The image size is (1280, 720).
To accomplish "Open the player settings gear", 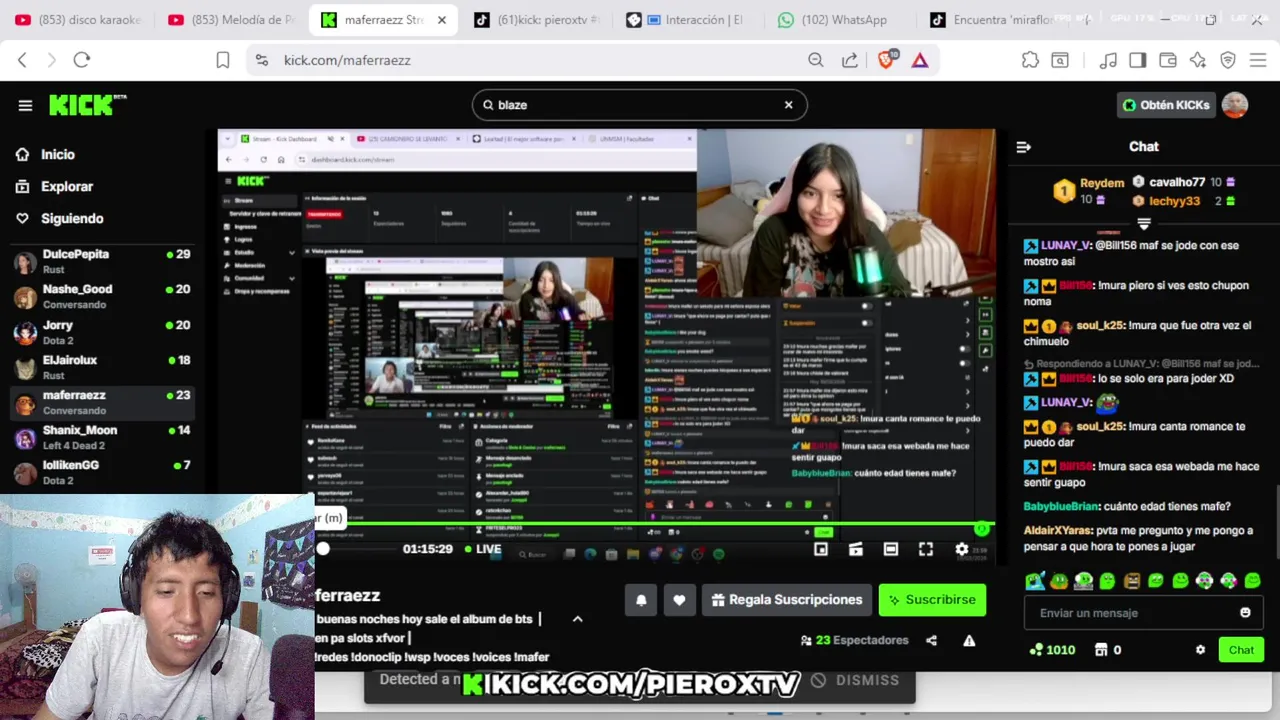I will point(962,549).
